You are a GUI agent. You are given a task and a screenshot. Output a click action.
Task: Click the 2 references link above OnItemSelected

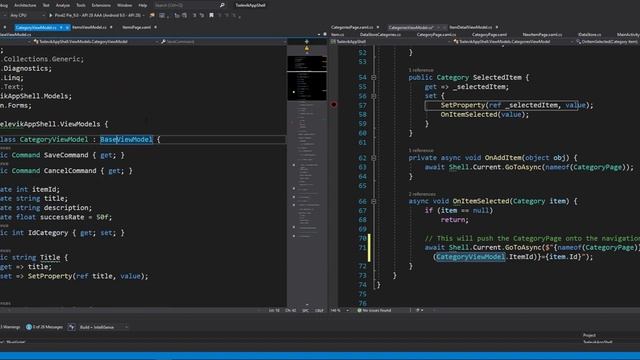click(x=422, y=194)
